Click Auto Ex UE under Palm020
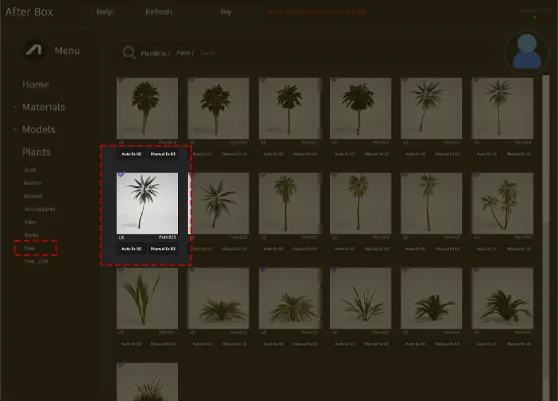Viewport: 558px width, 401px height. pos(202,154)
